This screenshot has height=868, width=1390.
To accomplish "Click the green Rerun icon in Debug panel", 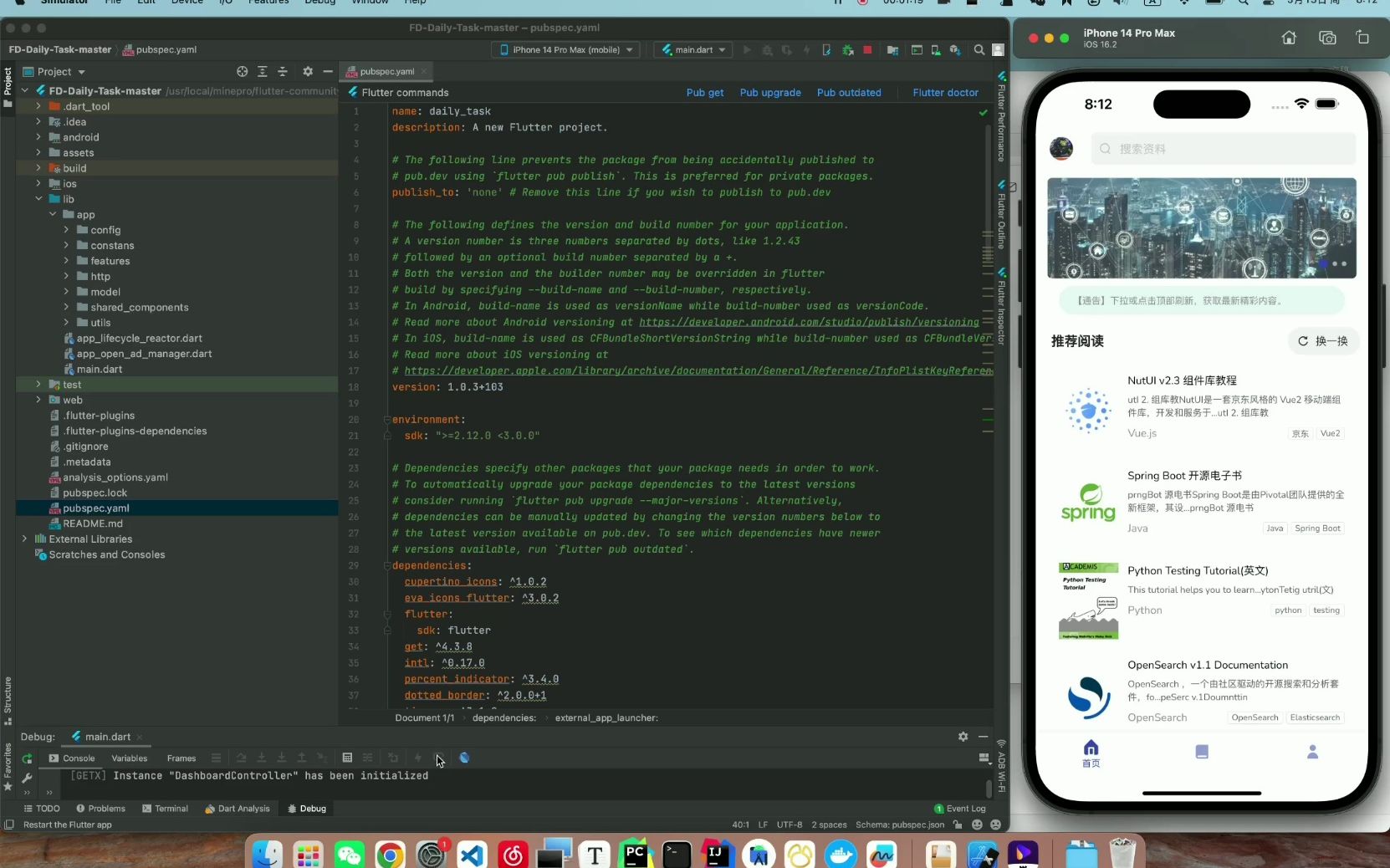I will click(27, 758).
